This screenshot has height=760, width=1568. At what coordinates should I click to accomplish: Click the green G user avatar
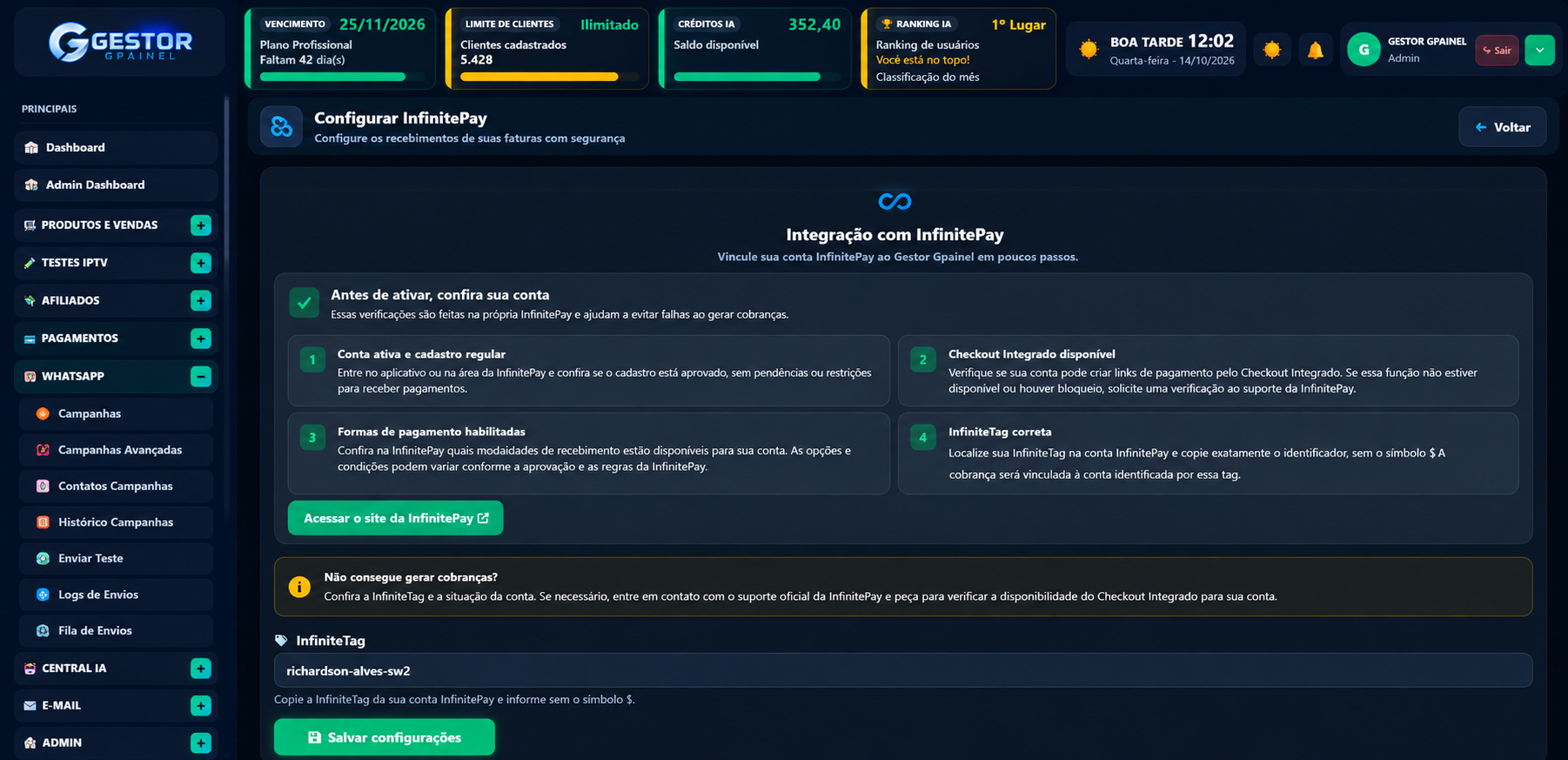pyautogui.click(x=1364, y=50)
